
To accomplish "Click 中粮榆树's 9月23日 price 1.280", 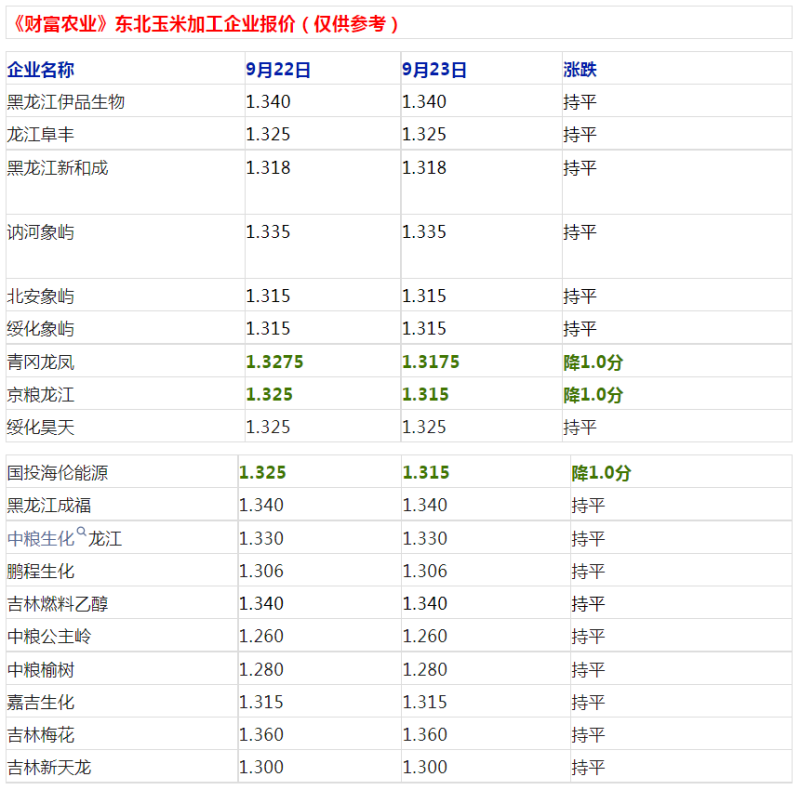I will [x=424, y=670].
